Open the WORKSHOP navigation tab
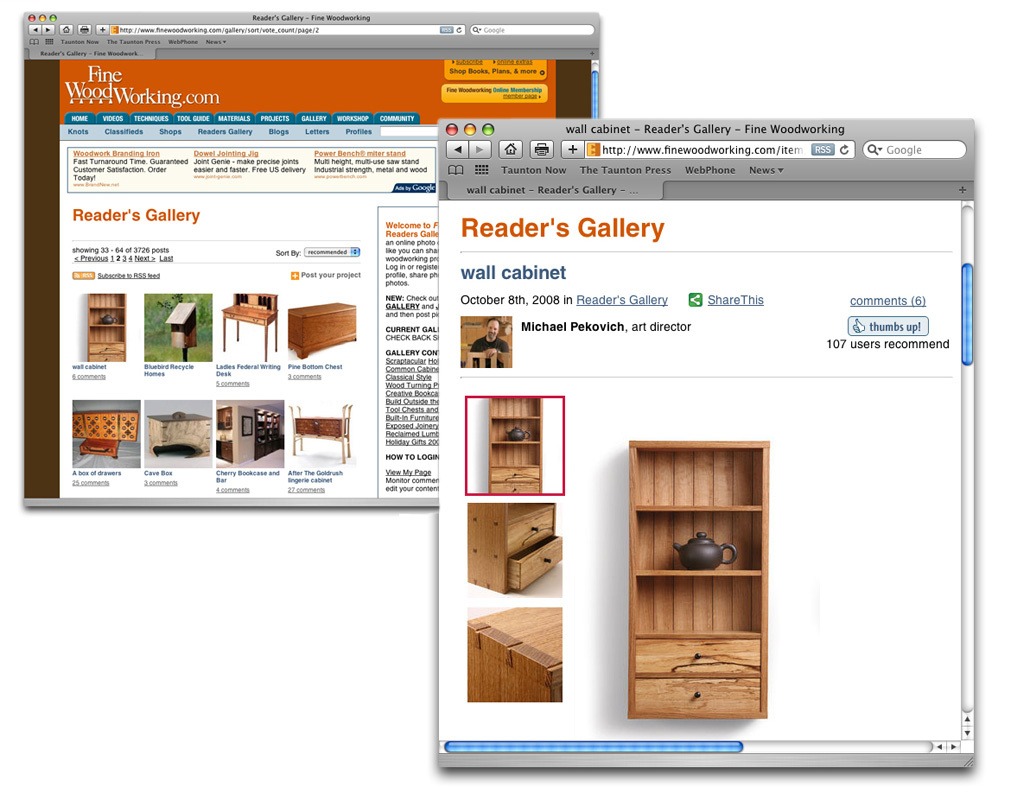This screenshot has height=800, width=1011. click(x=353, y=119)
